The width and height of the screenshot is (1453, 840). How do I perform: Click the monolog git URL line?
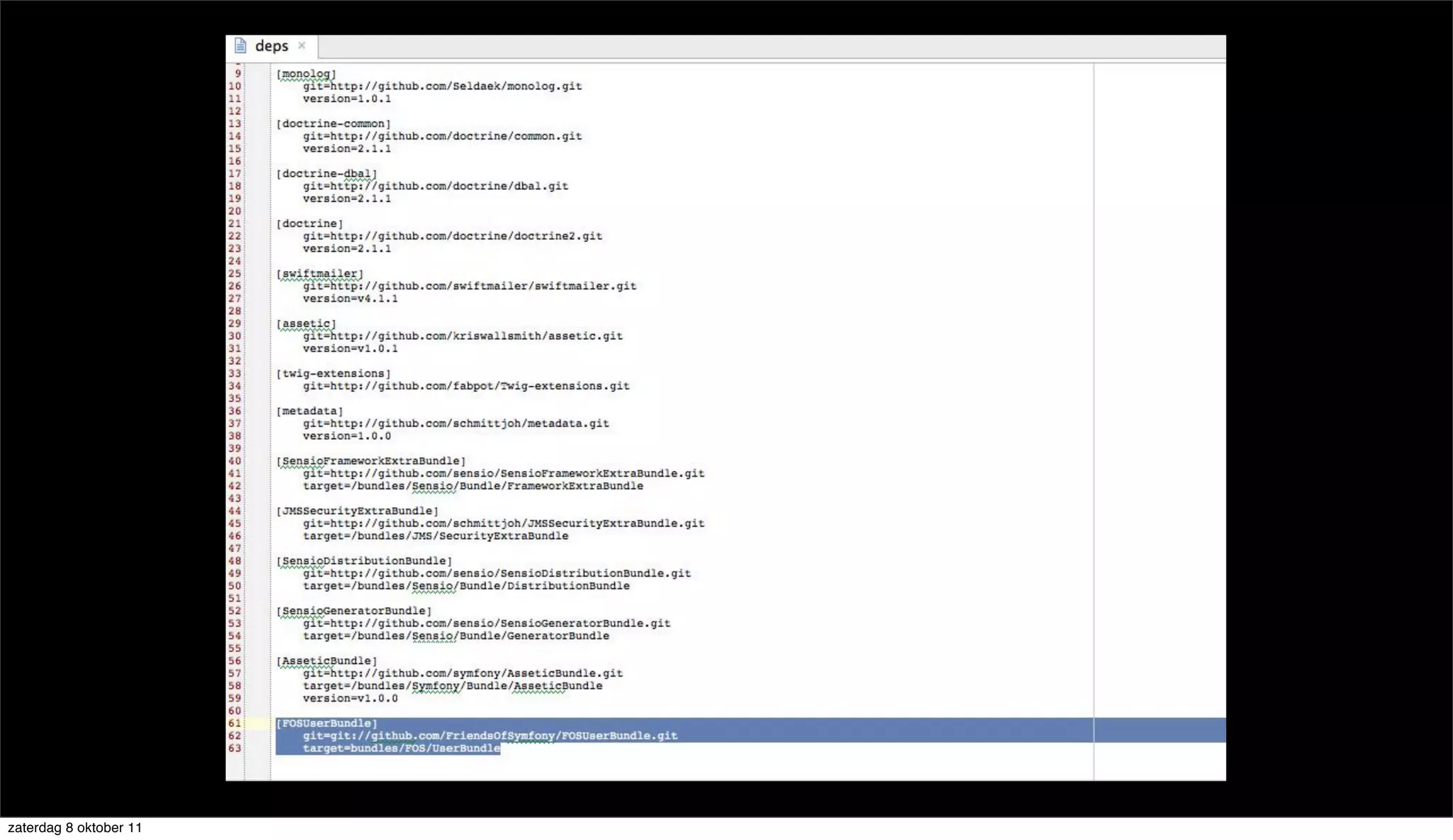442,87
